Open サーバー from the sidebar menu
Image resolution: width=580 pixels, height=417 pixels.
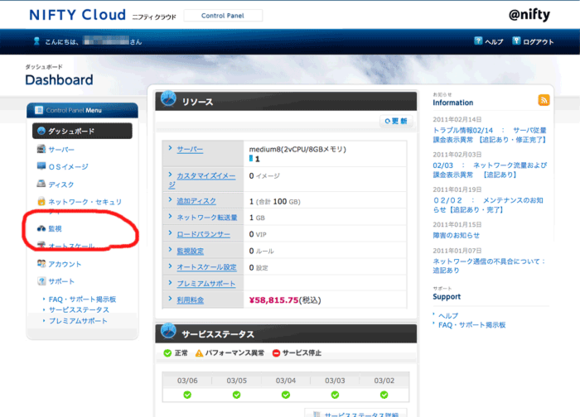pos(61,149)
